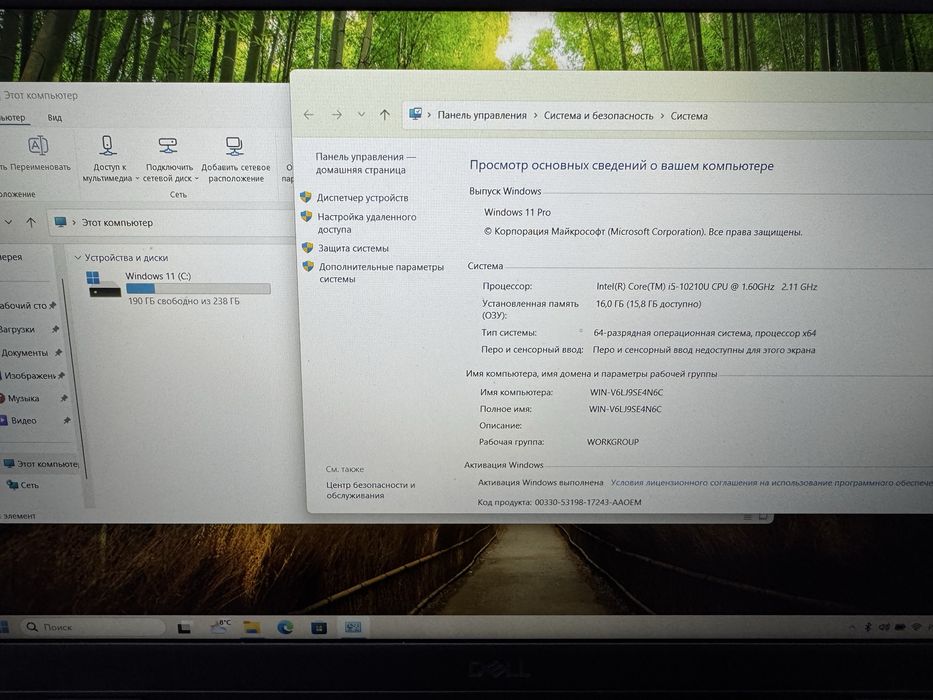Select the Система и безопасность breadcrumb
The width and height of the screenshot is (933, 700).
point(599,115)
